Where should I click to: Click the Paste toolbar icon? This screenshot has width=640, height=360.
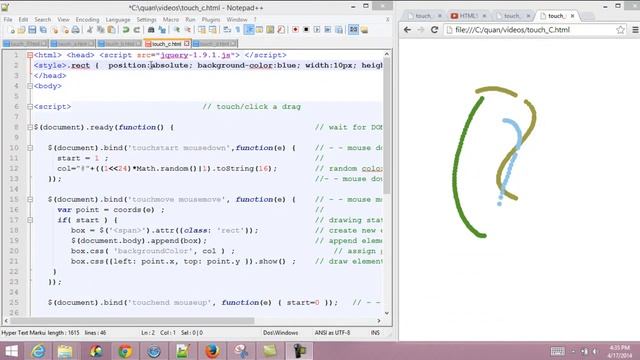pyautogui.click(x=111, y=30)
